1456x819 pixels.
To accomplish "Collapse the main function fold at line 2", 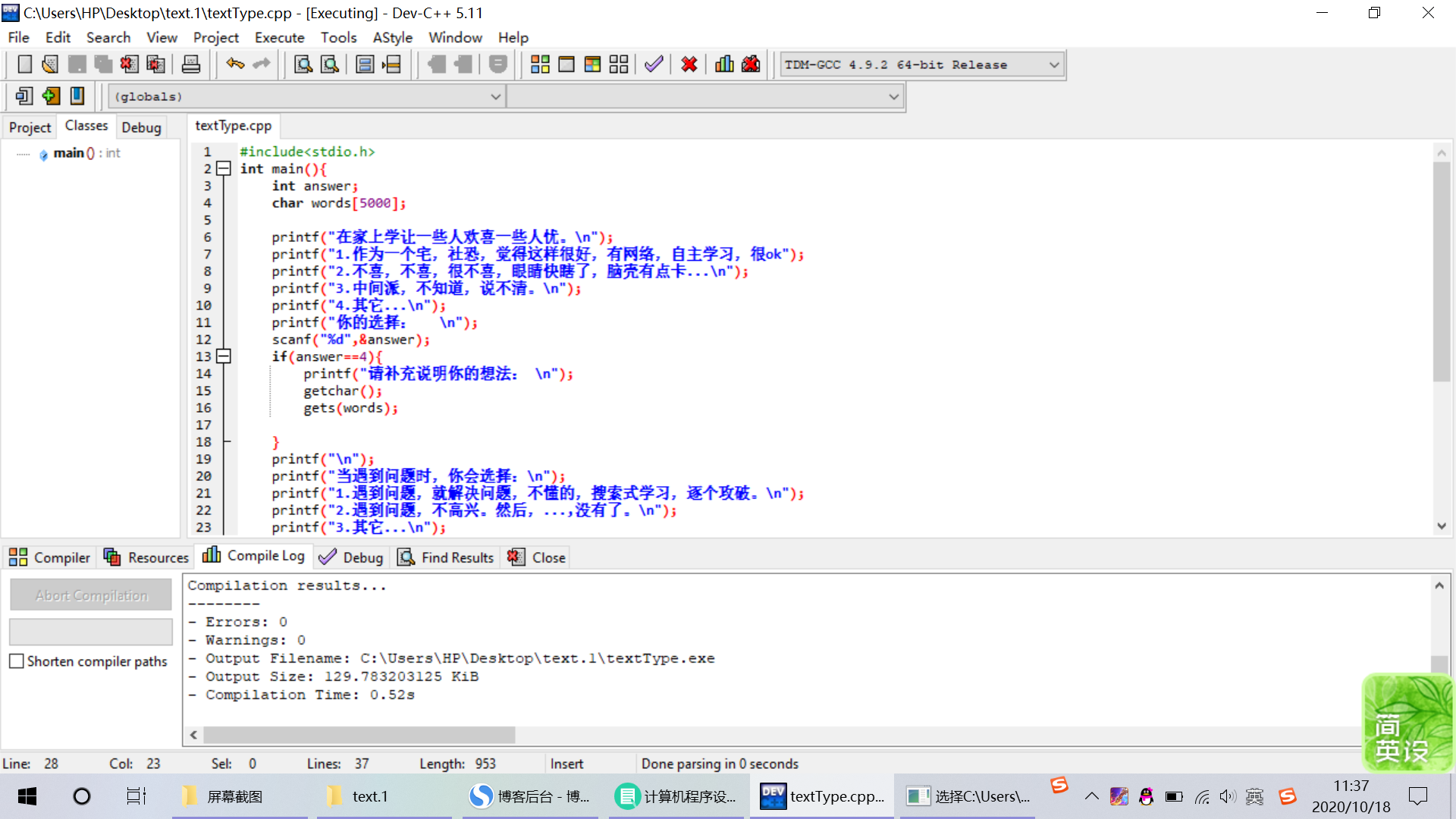I will [x=224, y=168].
